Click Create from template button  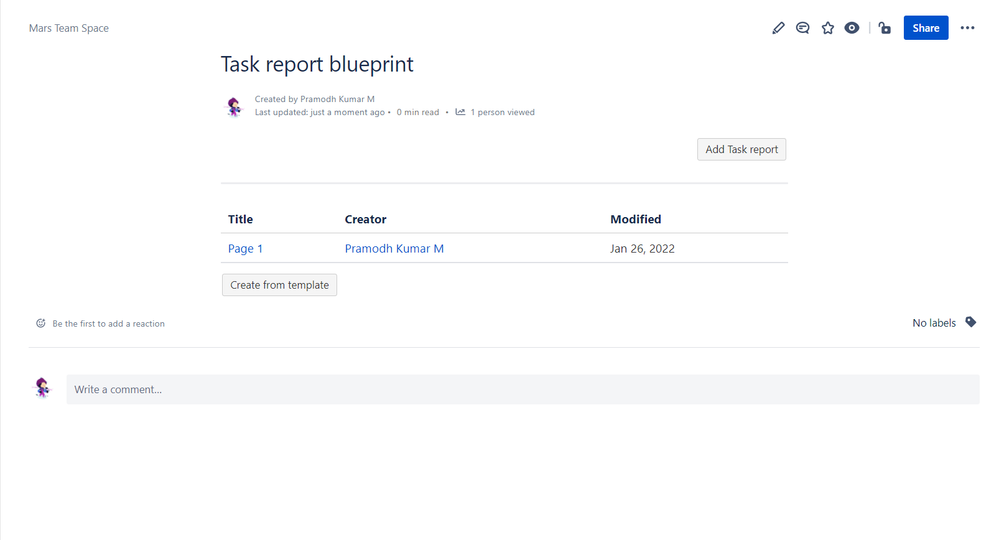279,285
